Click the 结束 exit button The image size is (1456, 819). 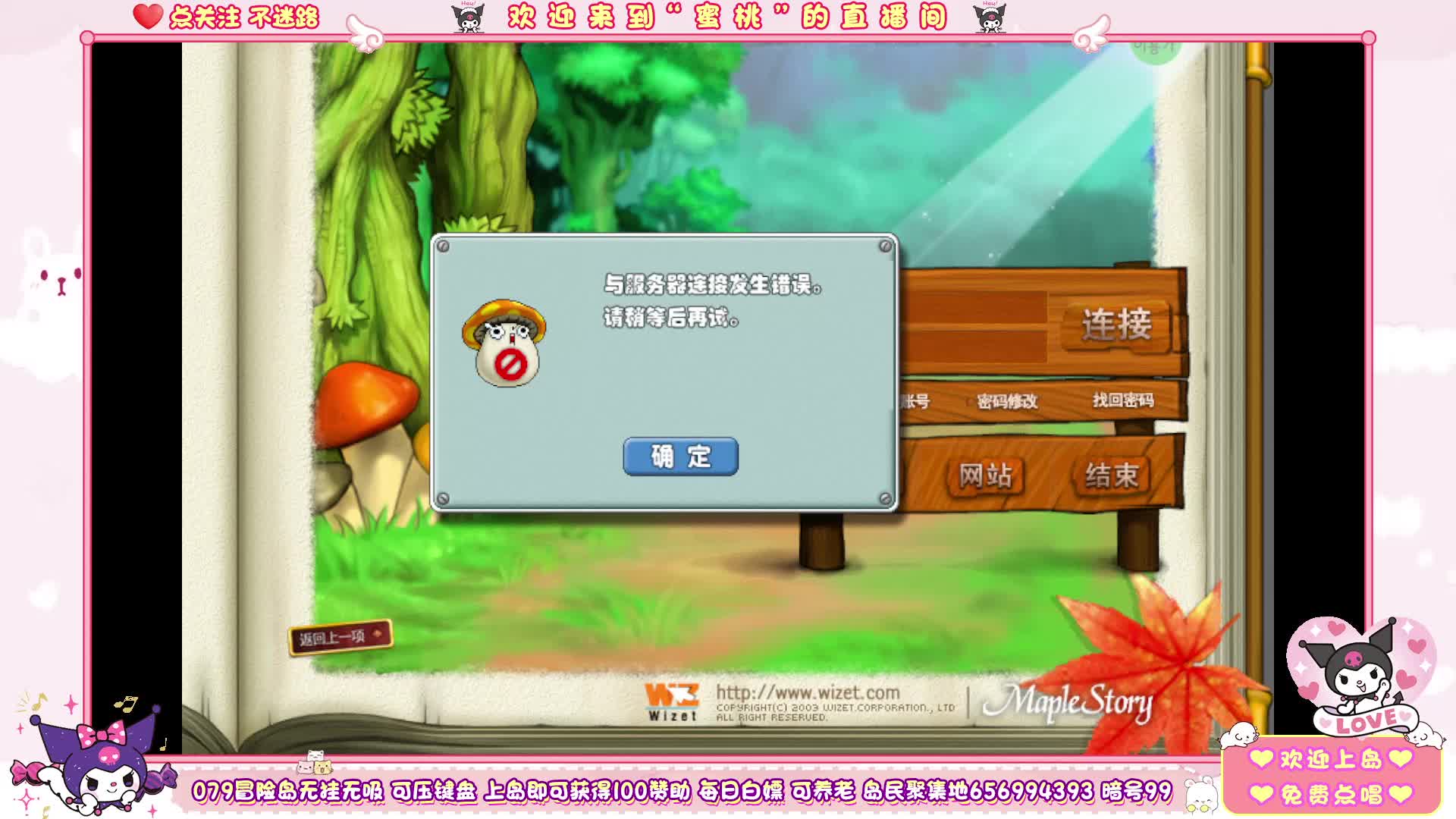coord(1112,476)
